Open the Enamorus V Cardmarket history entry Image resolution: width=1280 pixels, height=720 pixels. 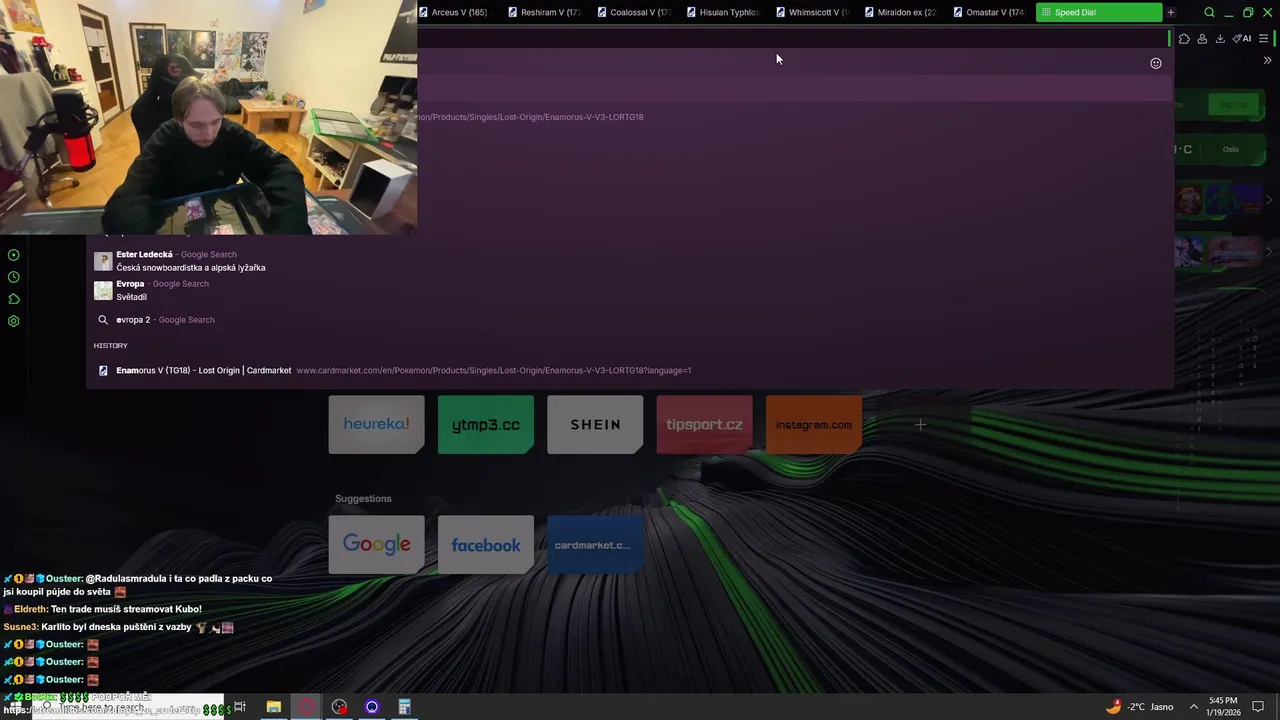[x=630, y=370]
